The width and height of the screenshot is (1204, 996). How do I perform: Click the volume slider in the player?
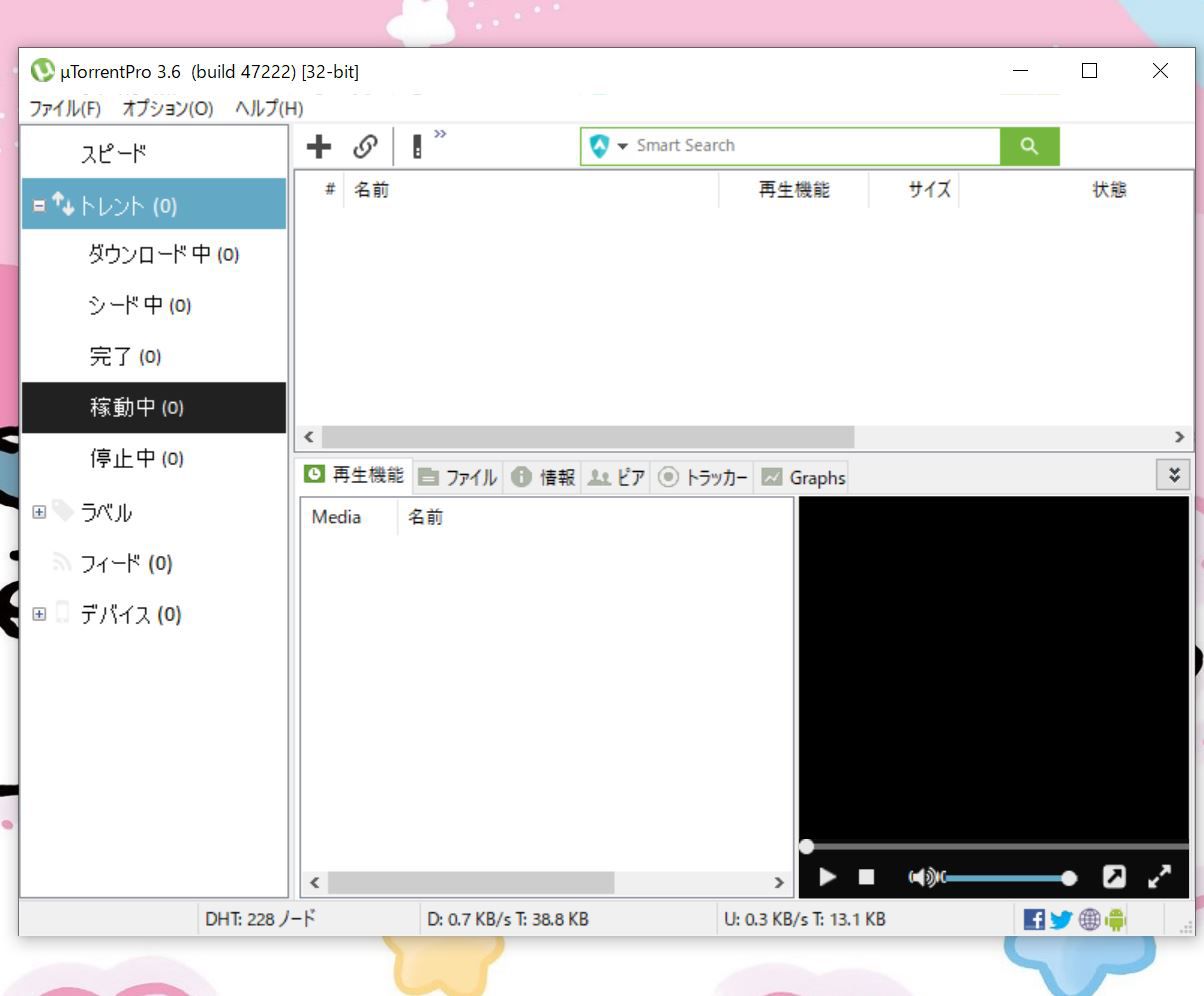[x=1005, y=878]
